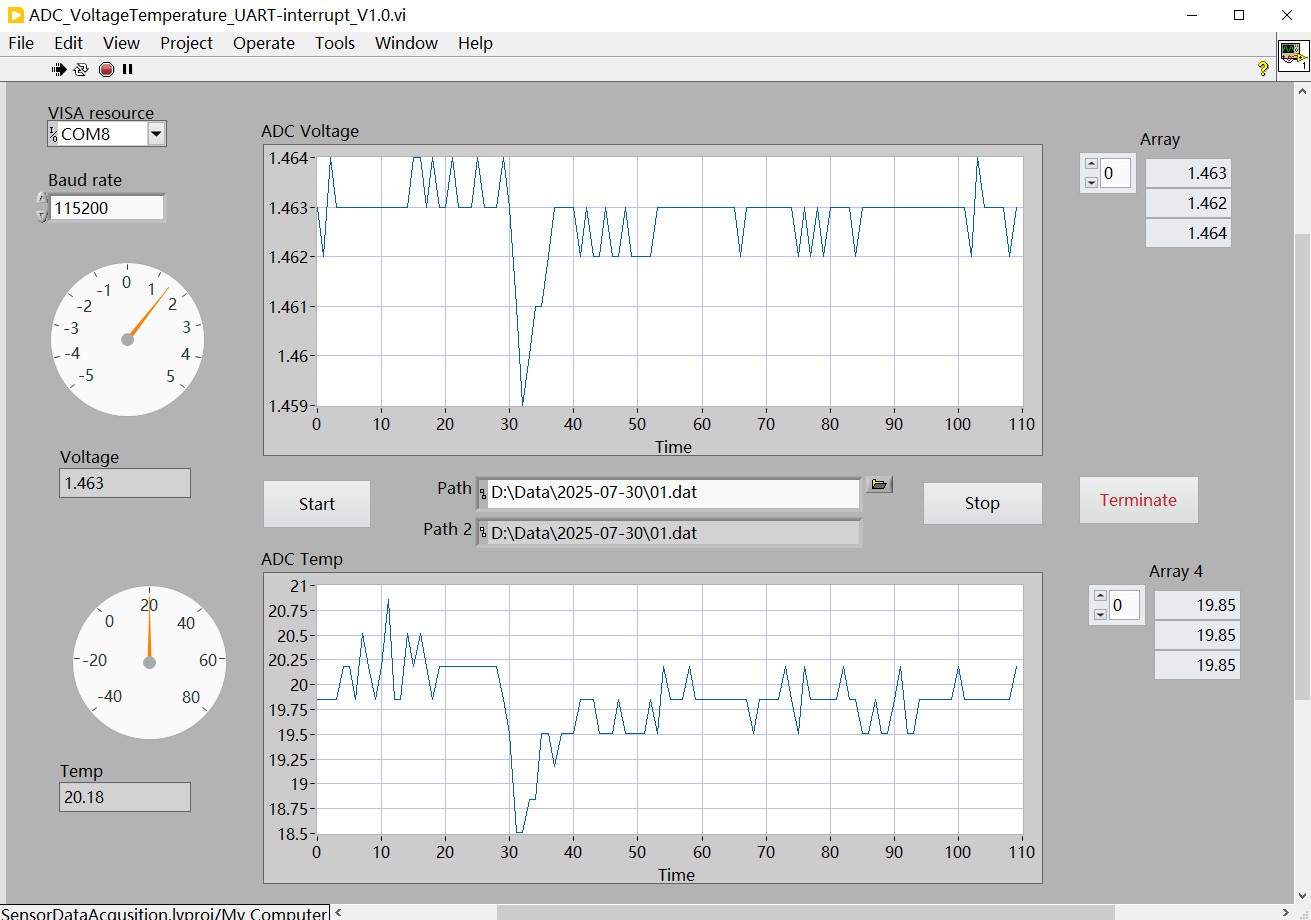Expand the VISA resource COM8 dropdown

coord(156,134)
